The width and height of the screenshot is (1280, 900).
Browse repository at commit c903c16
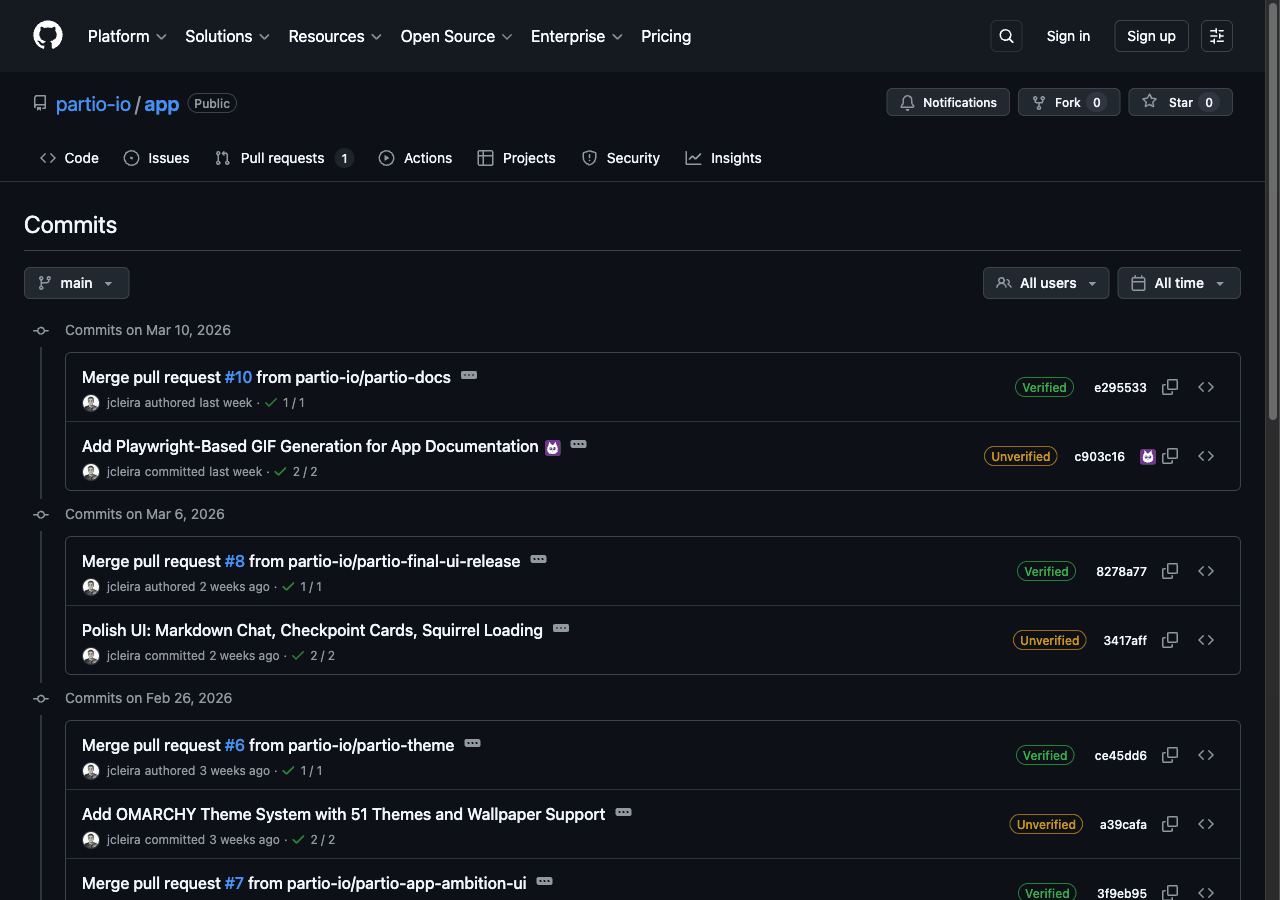tap(1206, 456)
